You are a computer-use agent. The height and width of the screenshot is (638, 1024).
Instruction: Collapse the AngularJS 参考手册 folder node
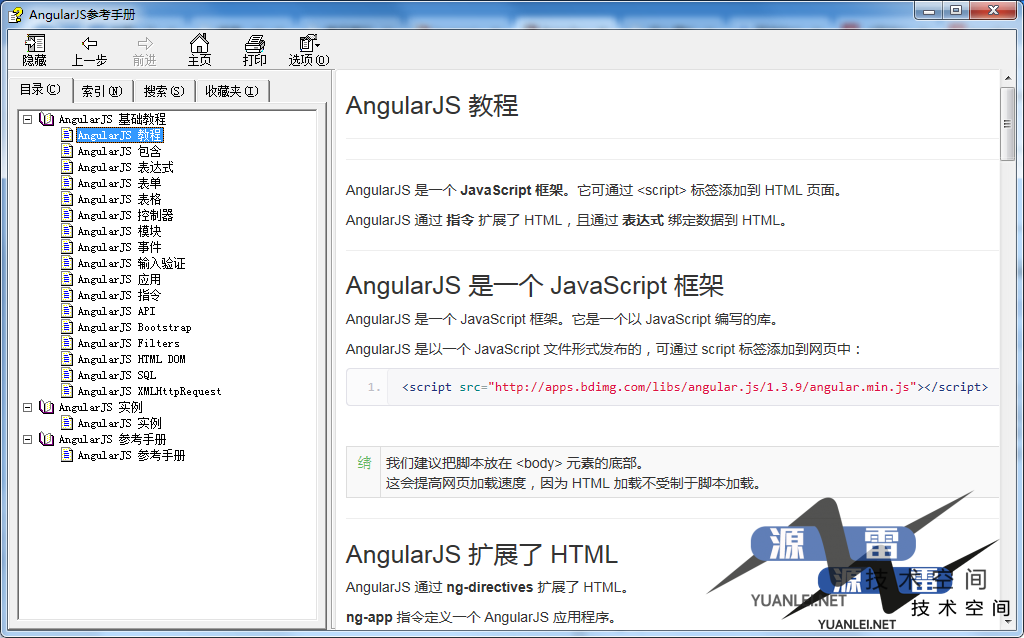click(x=27, y=439)
